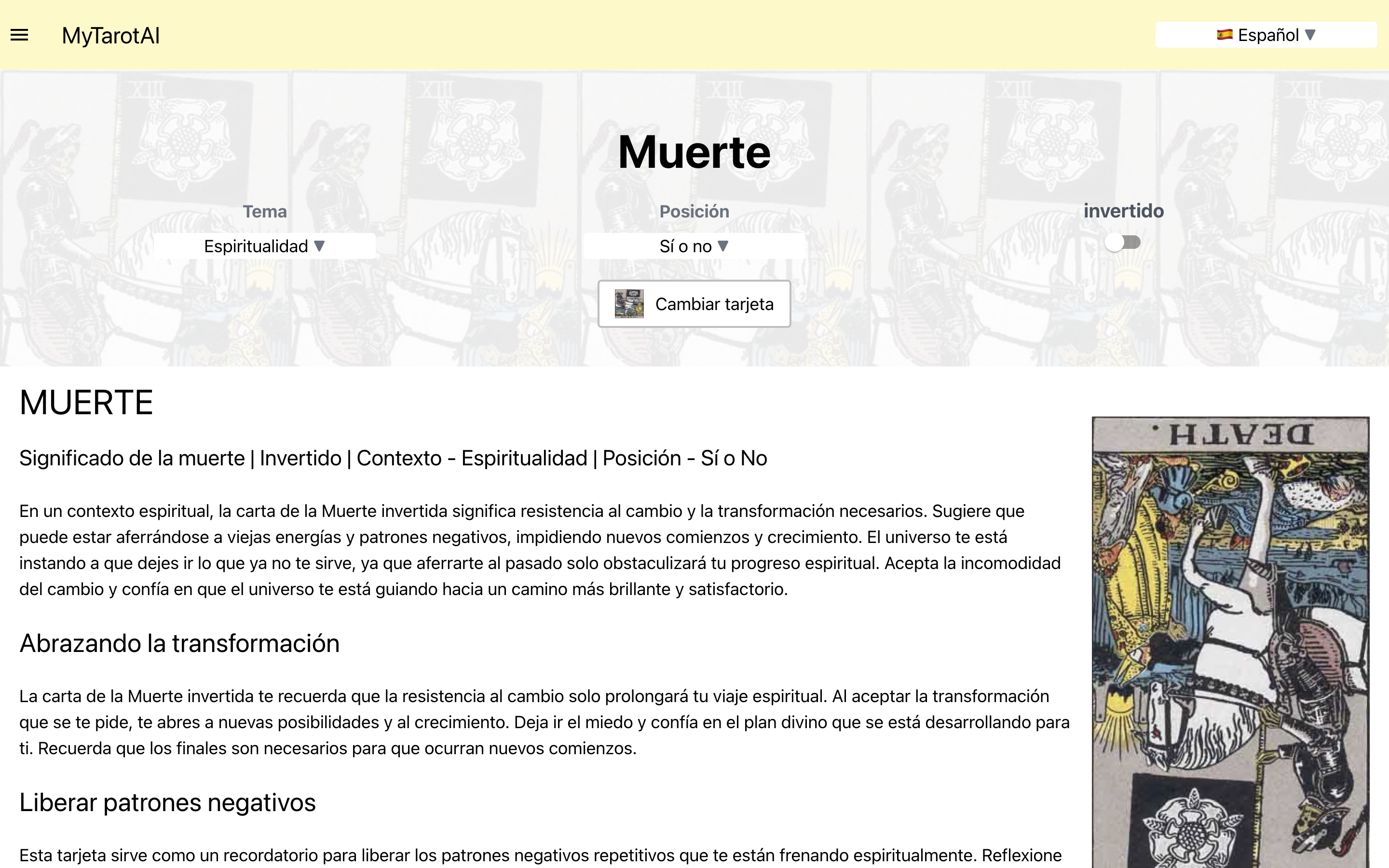Click the MUERTE article heading
1389x868 pixels.
[x=86, y=403]
